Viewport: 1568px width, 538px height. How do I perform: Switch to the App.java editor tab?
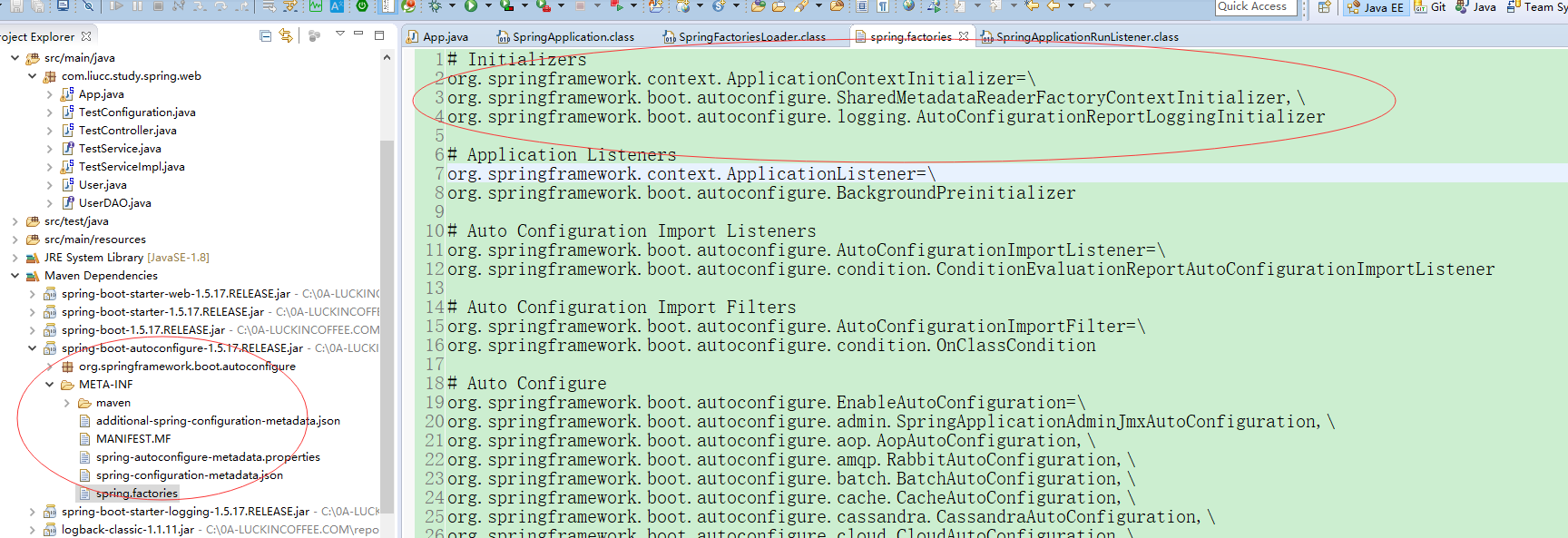437,37
